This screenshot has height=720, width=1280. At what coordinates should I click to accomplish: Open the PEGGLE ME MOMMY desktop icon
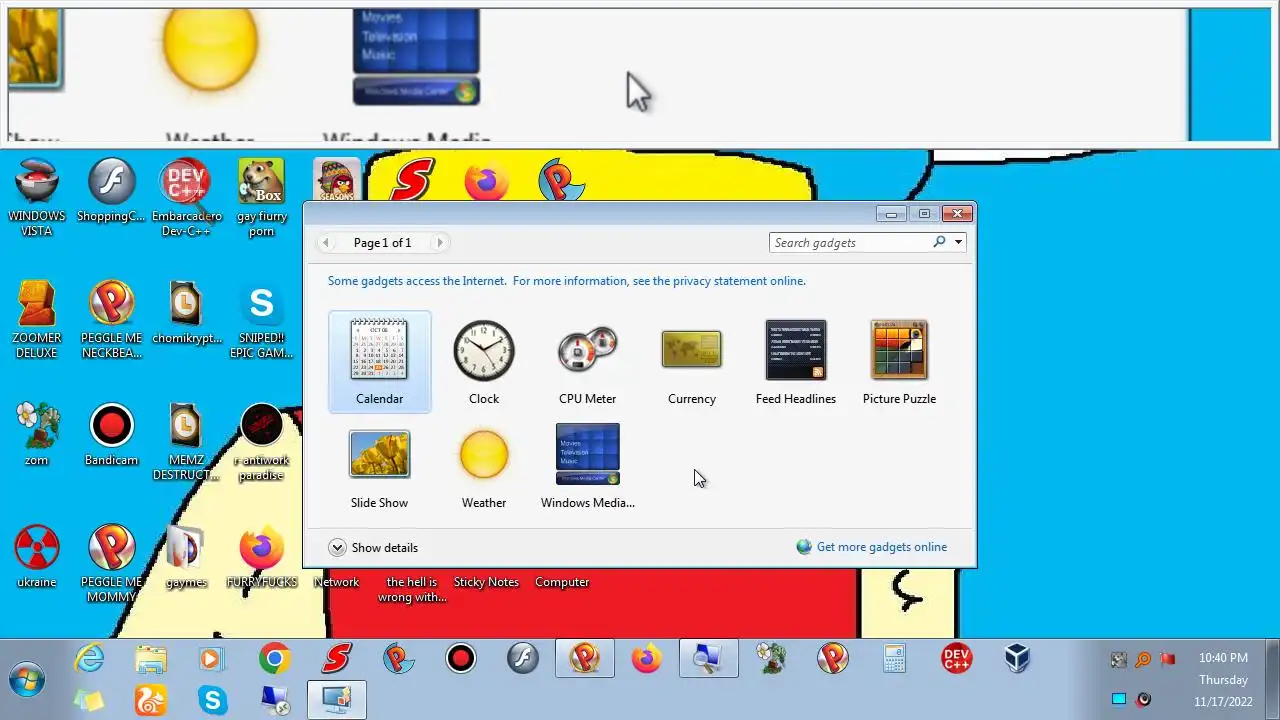tap(111, 564)
